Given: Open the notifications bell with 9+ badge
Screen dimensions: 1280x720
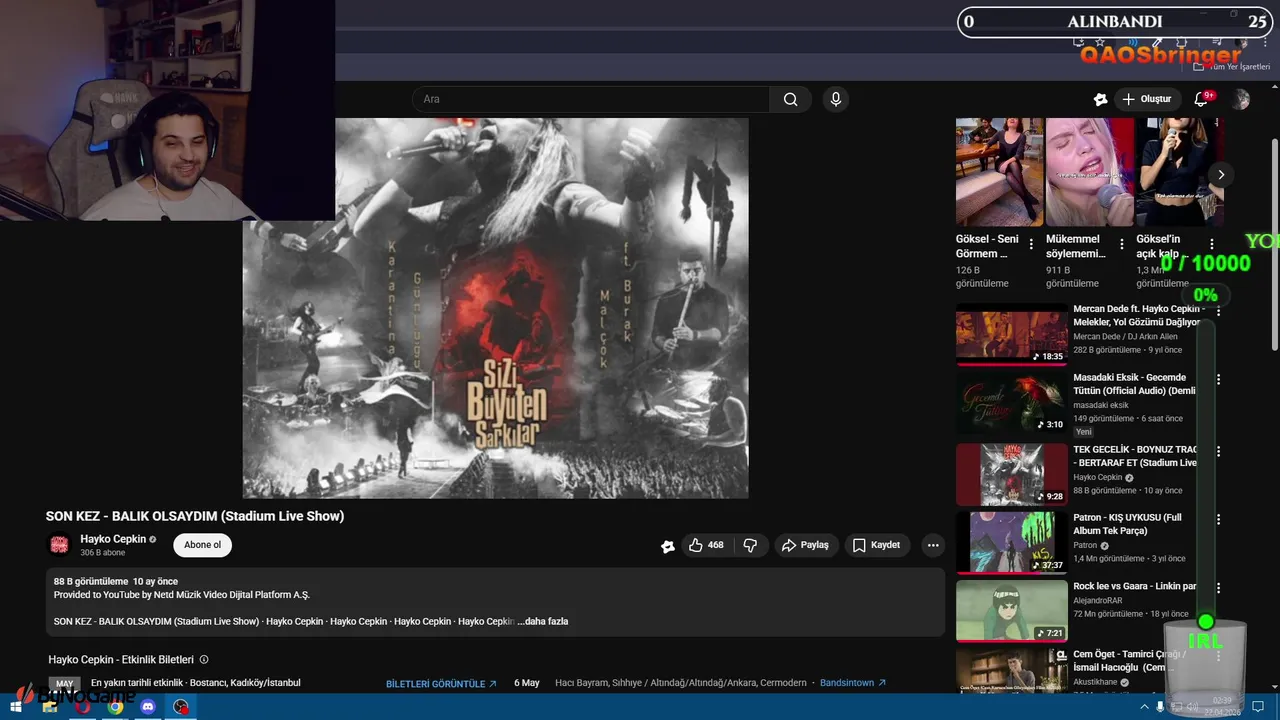Looking at the screenshot, I should click(x=1202, y=99).
